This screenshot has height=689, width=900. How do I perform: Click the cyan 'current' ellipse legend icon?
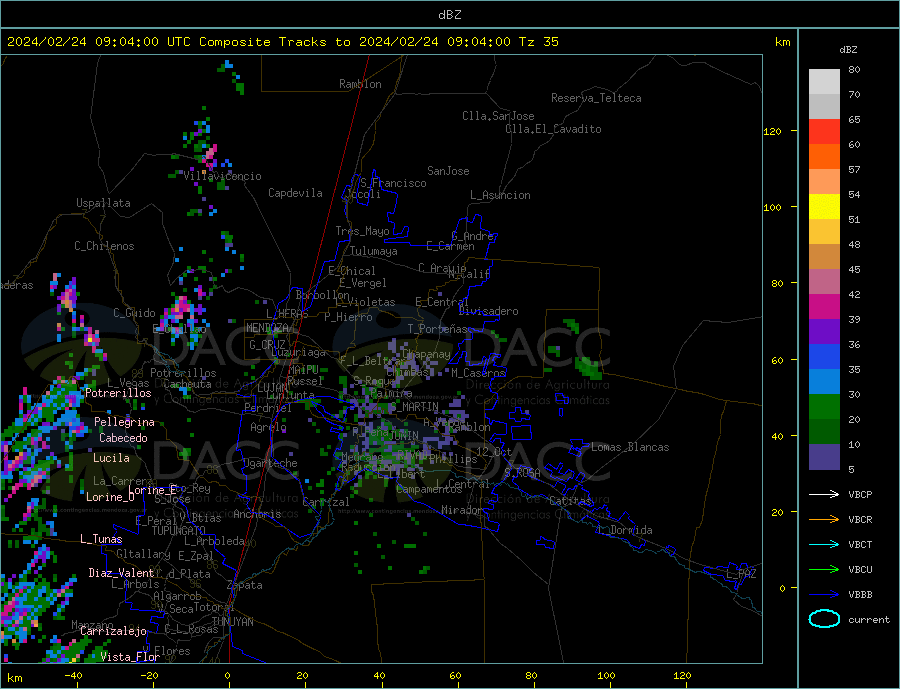pos(824,619)
